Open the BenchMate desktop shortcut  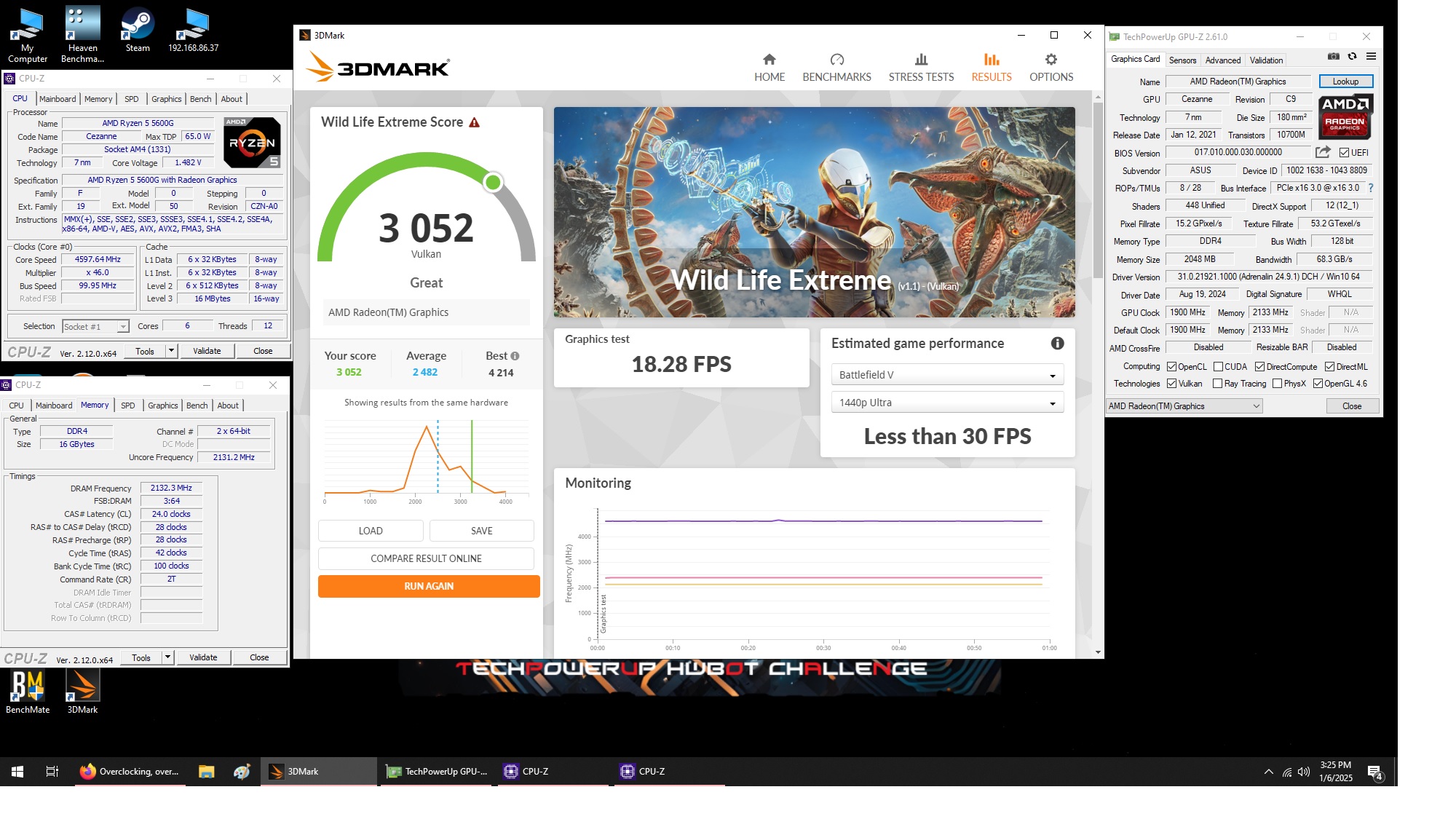28,692
